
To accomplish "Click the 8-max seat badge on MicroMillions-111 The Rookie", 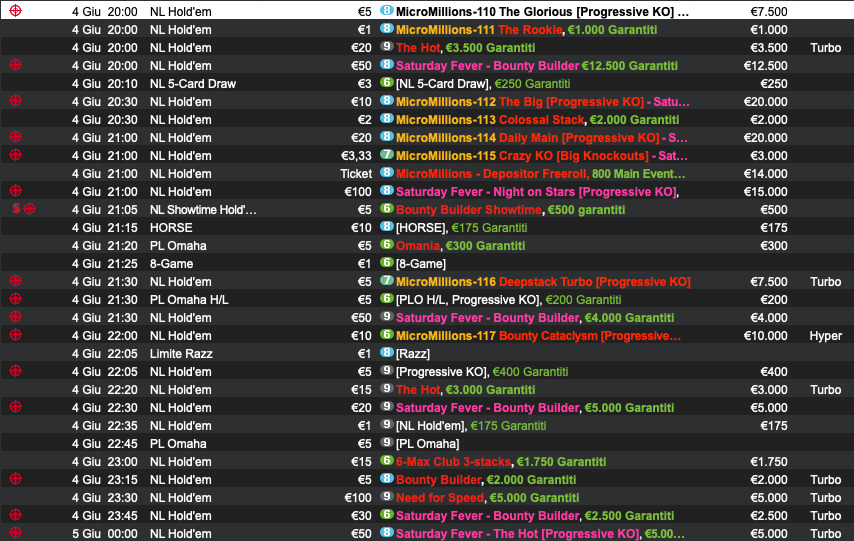I will tap(387, 28).
